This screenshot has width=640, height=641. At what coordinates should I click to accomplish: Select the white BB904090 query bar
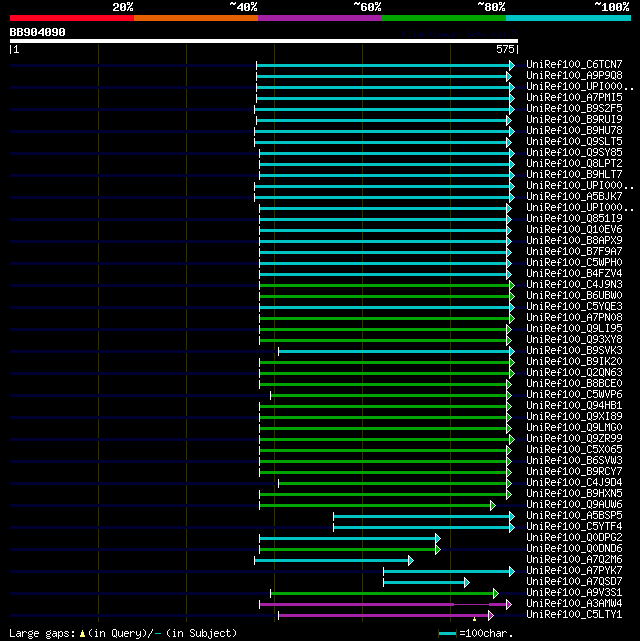[264, 41]
